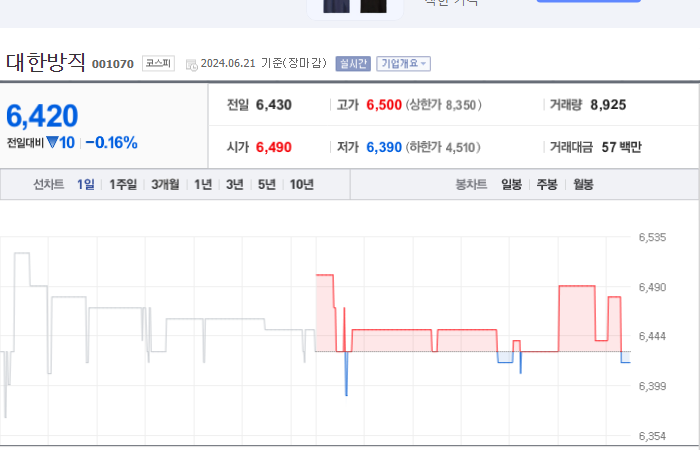Open the 월봉 candle chart

point(583,184)
